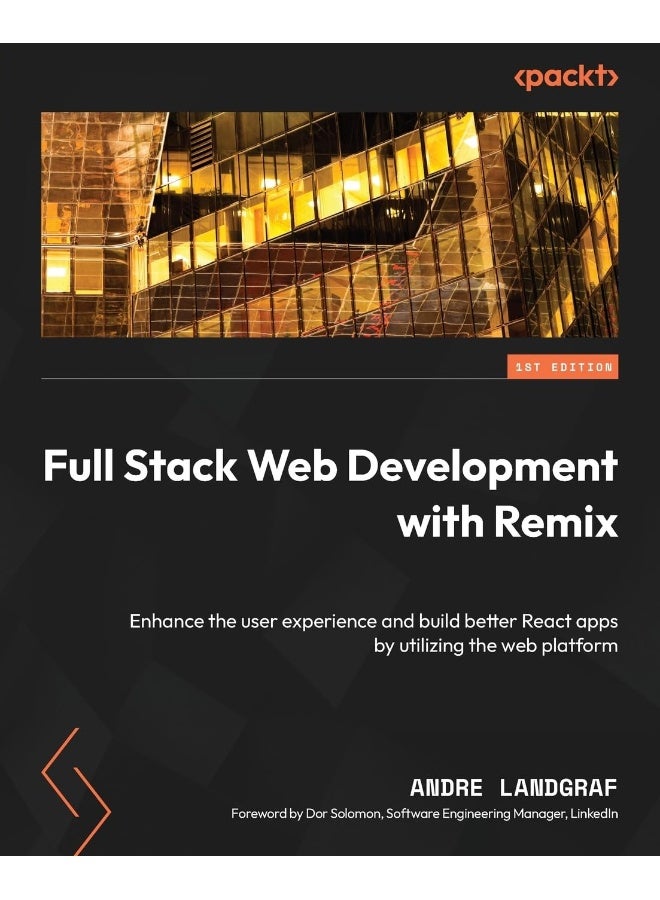Click subtitle "Enhance the user experience and build better React apps"
660x900 pixels.
coord(374,622)
